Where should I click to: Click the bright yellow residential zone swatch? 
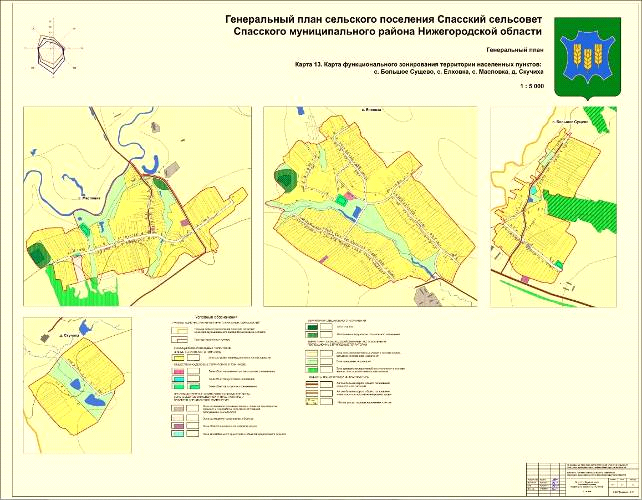click(x=179, y=358)
